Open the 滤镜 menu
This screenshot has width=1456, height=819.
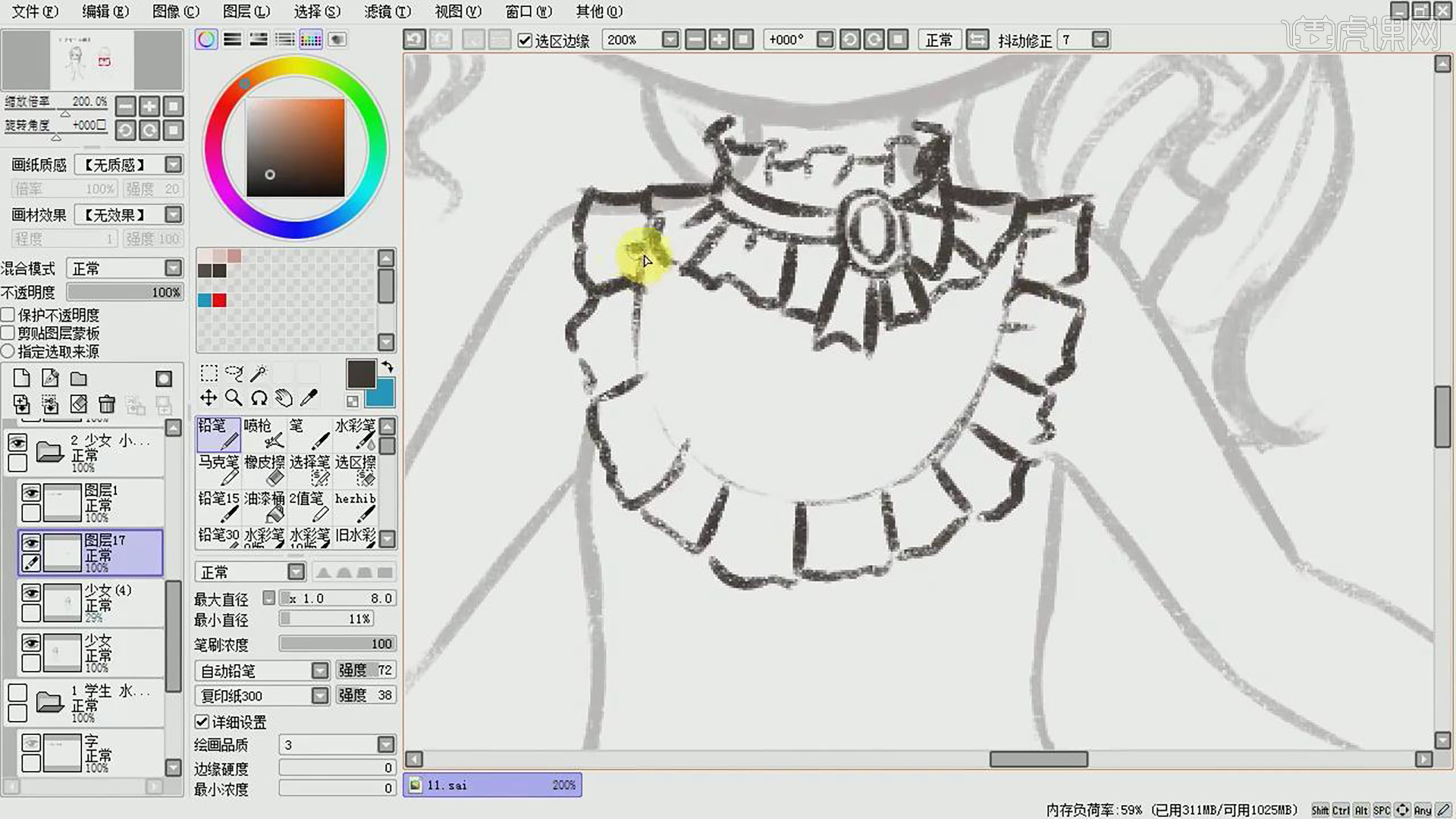click(388, 11)
